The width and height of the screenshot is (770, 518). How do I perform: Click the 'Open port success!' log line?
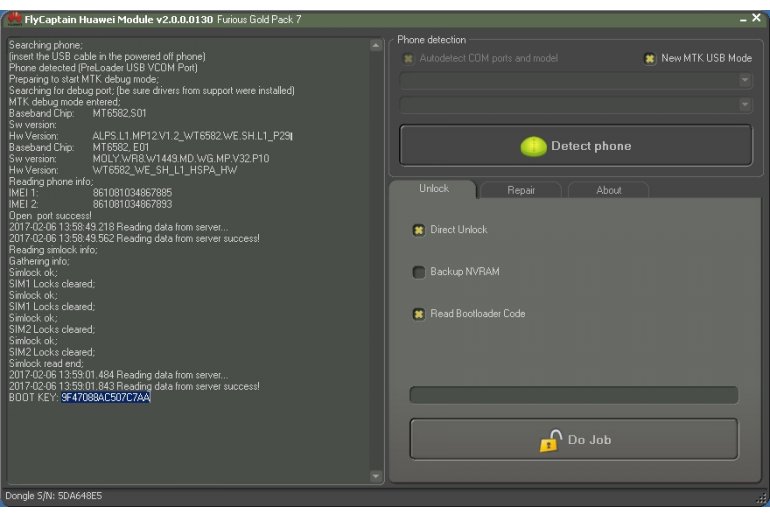(x=50, y=215)
